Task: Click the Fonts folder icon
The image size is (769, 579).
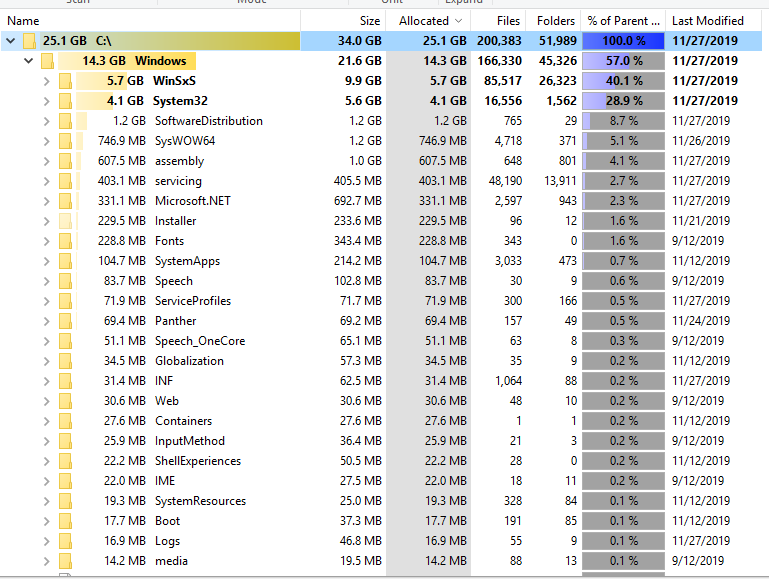Action: (65, 241)
